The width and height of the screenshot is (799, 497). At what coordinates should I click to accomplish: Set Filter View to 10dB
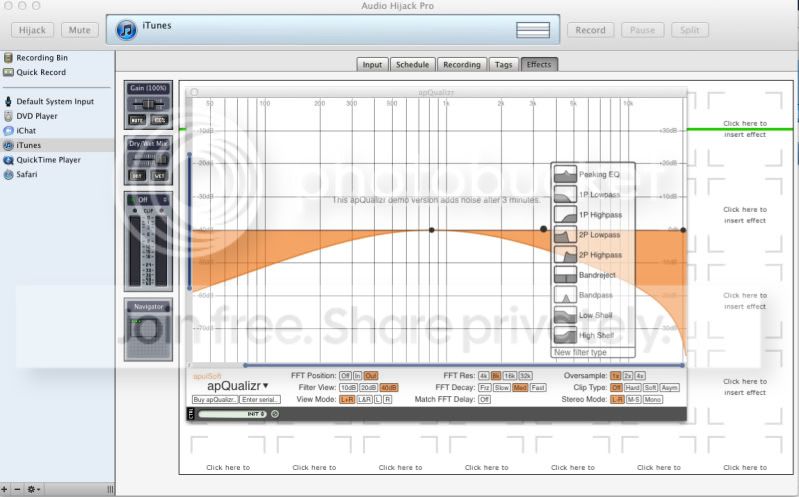tap(349, 387)
